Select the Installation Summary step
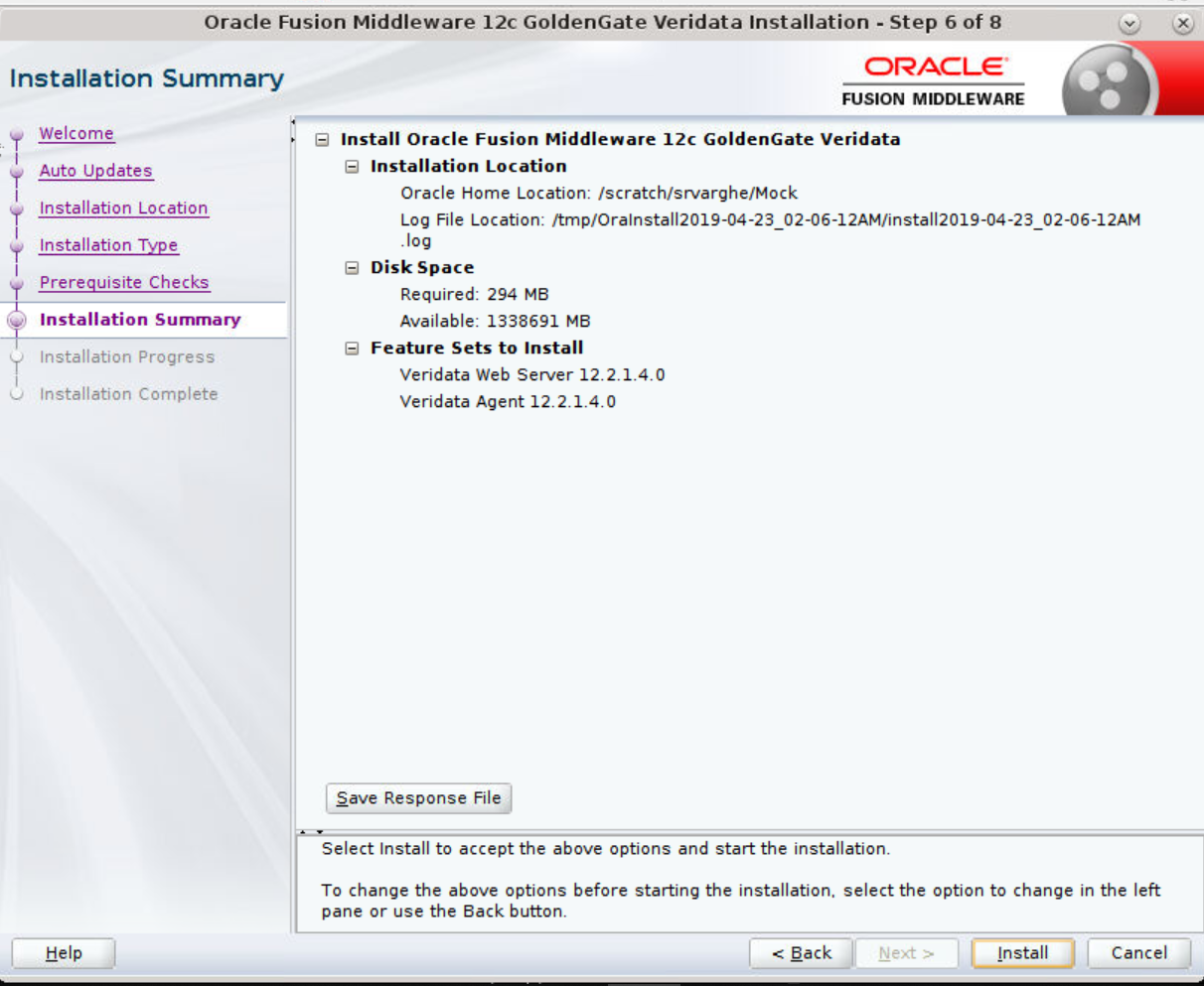 140,320
